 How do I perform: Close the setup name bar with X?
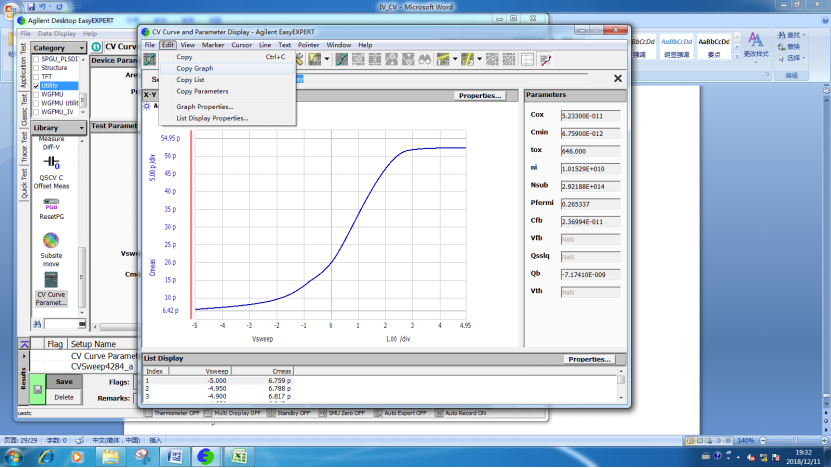(617, 78)
